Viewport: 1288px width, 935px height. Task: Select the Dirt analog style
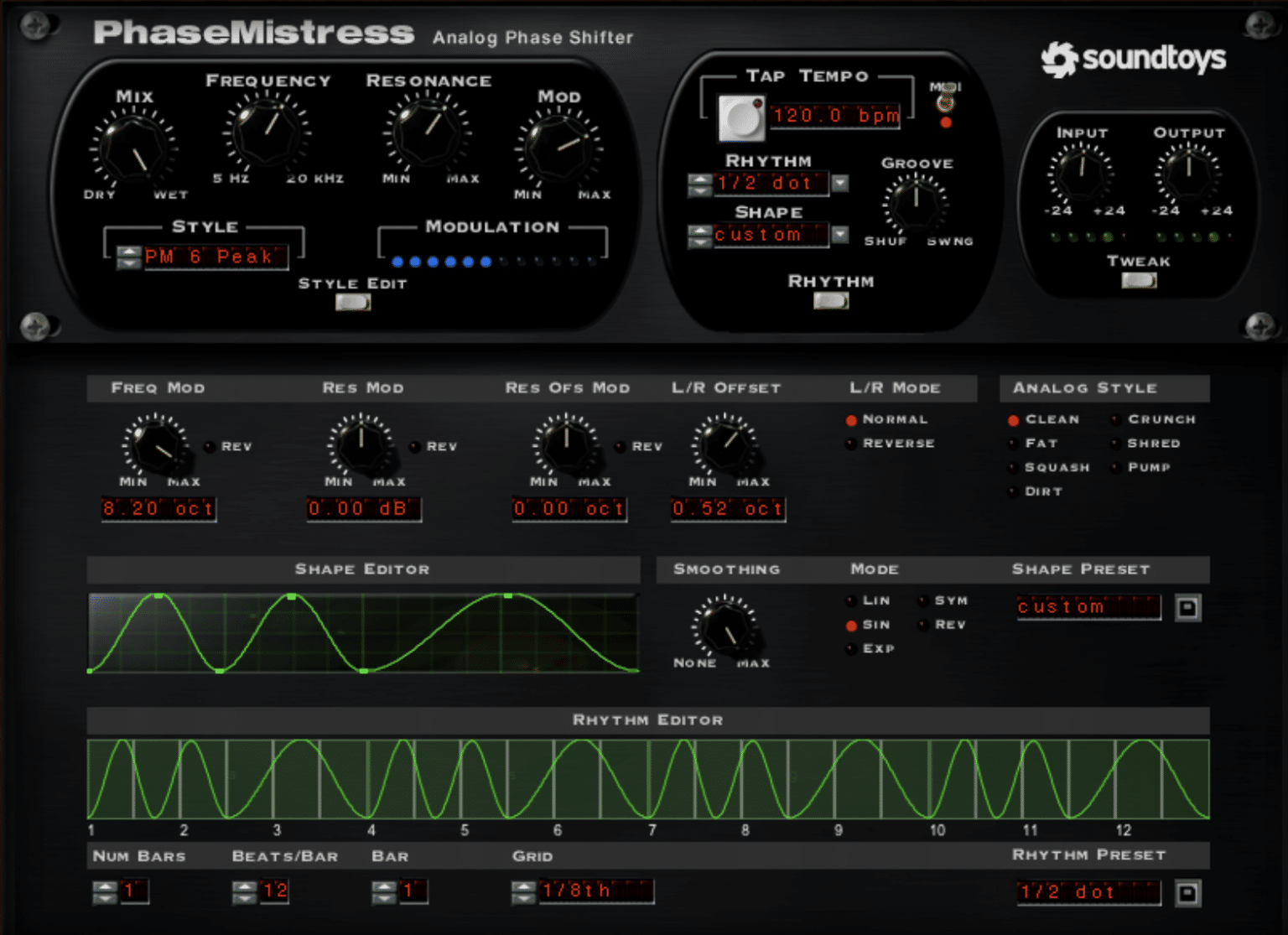click(x=1013, y=492)
